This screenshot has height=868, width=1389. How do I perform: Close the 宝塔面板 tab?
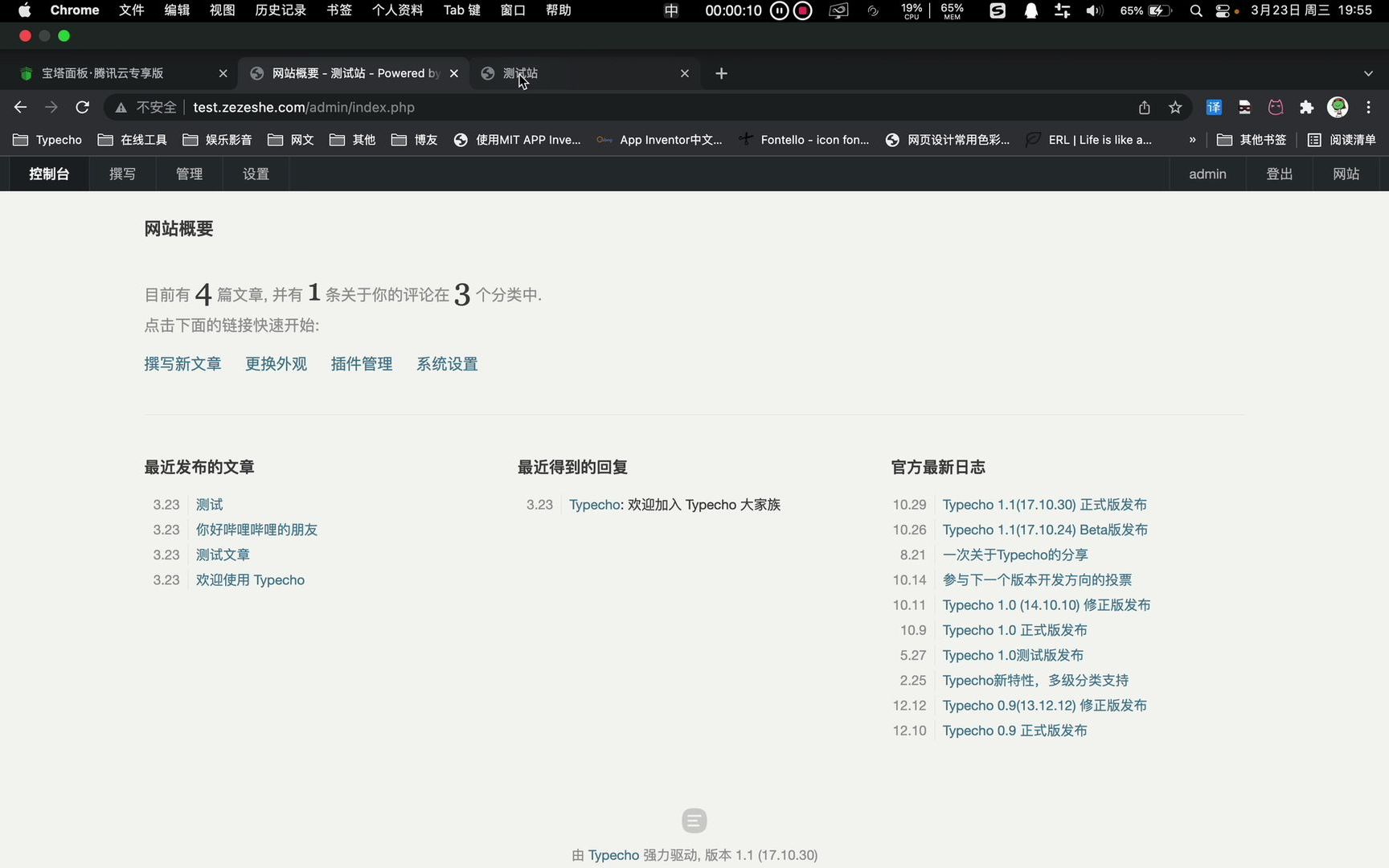click(223, 73)
